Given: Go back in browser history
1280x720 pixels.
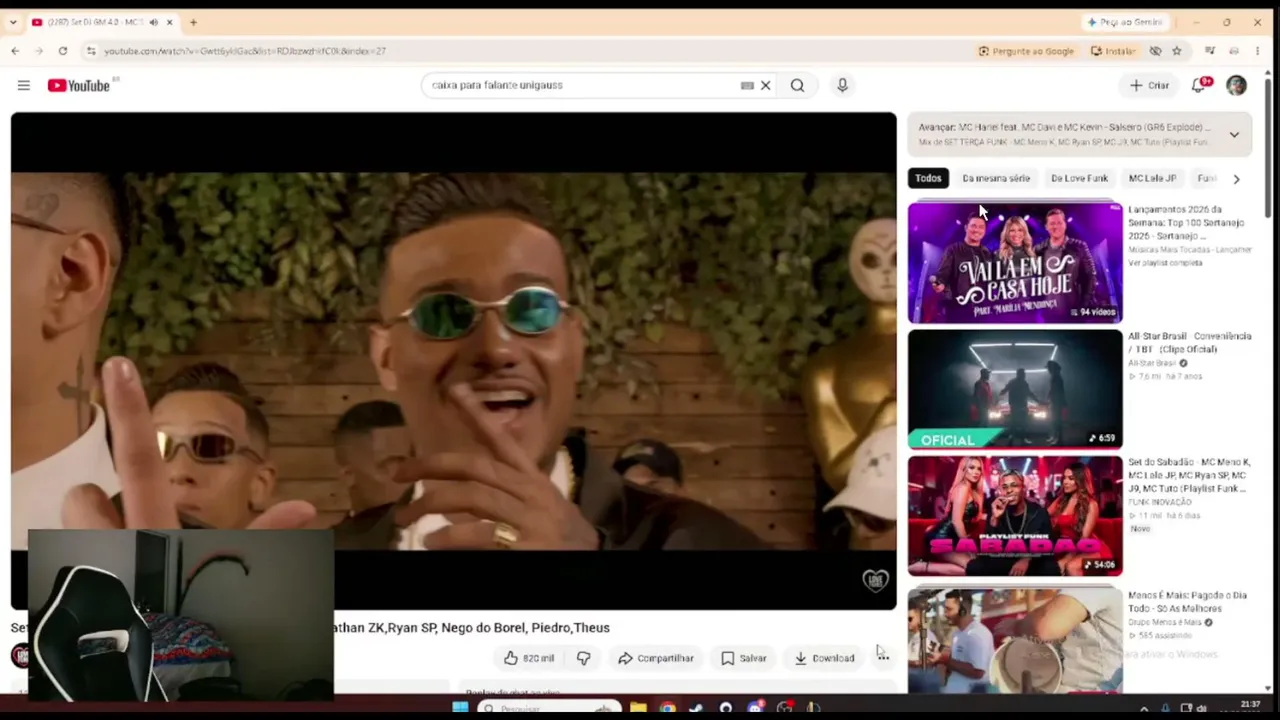Looking at the screenshot, I should pos(15,51).
